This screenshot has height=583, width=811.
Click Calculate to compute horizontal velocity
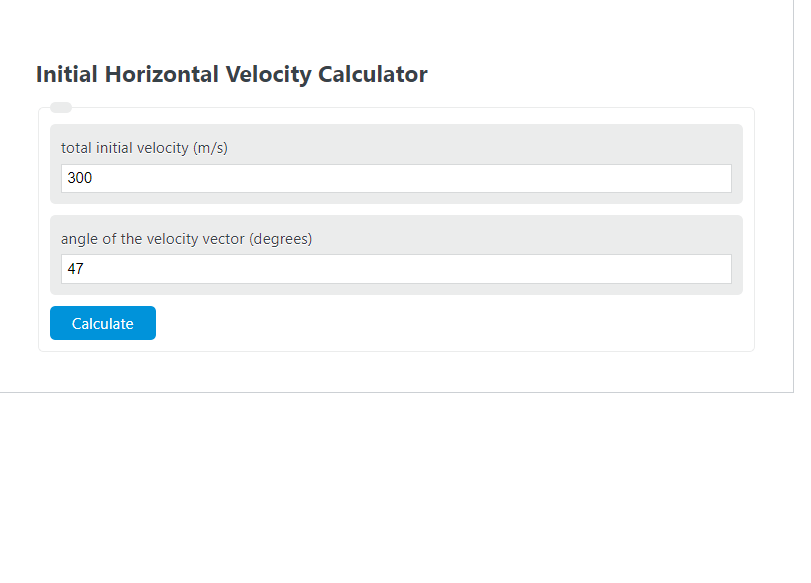click(x=102, y=322)
